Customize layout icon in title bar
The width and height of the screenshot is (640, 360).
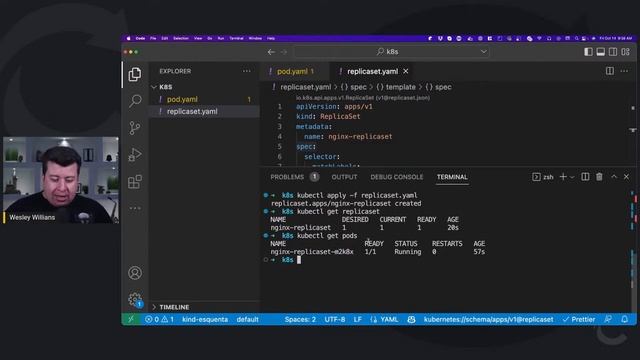[x=626, y=52]
